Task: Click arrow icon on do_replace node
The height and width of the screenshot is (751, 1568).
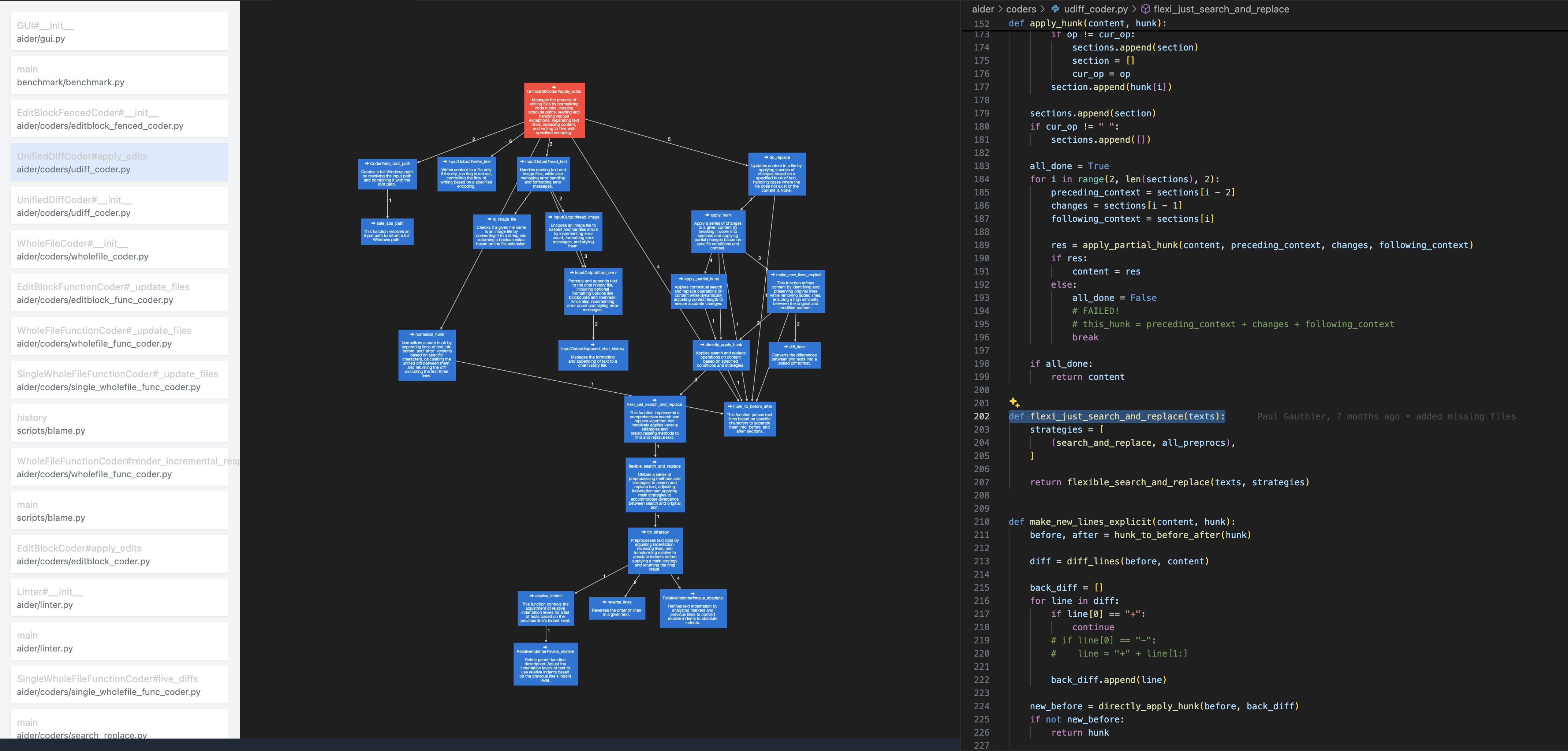Action: pyautogui.click(x=766, y=158)
